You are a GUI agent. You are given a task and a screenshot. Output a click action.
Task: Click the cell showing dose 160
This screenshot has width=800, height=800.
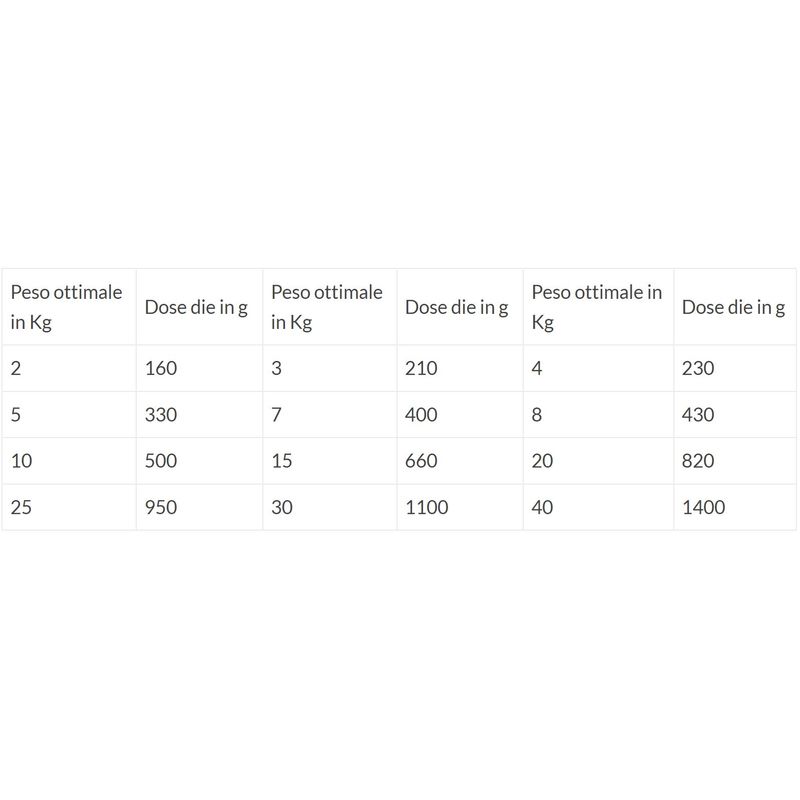161,368
